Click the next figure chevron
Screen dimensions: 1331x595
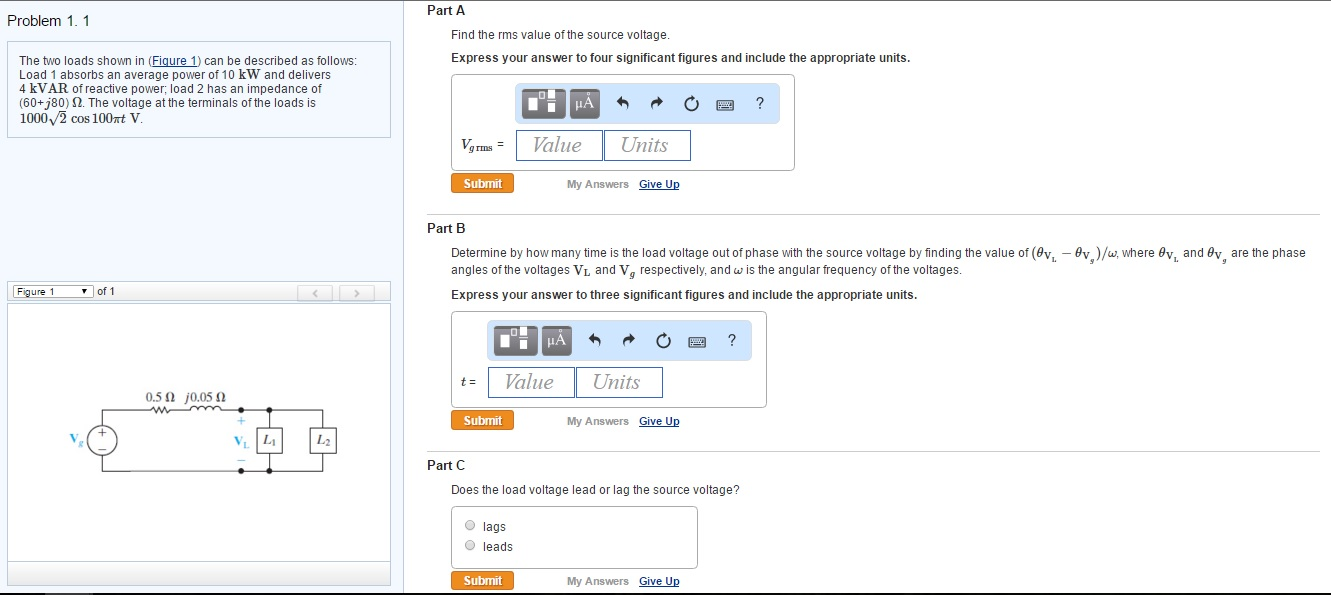point(357,290)
